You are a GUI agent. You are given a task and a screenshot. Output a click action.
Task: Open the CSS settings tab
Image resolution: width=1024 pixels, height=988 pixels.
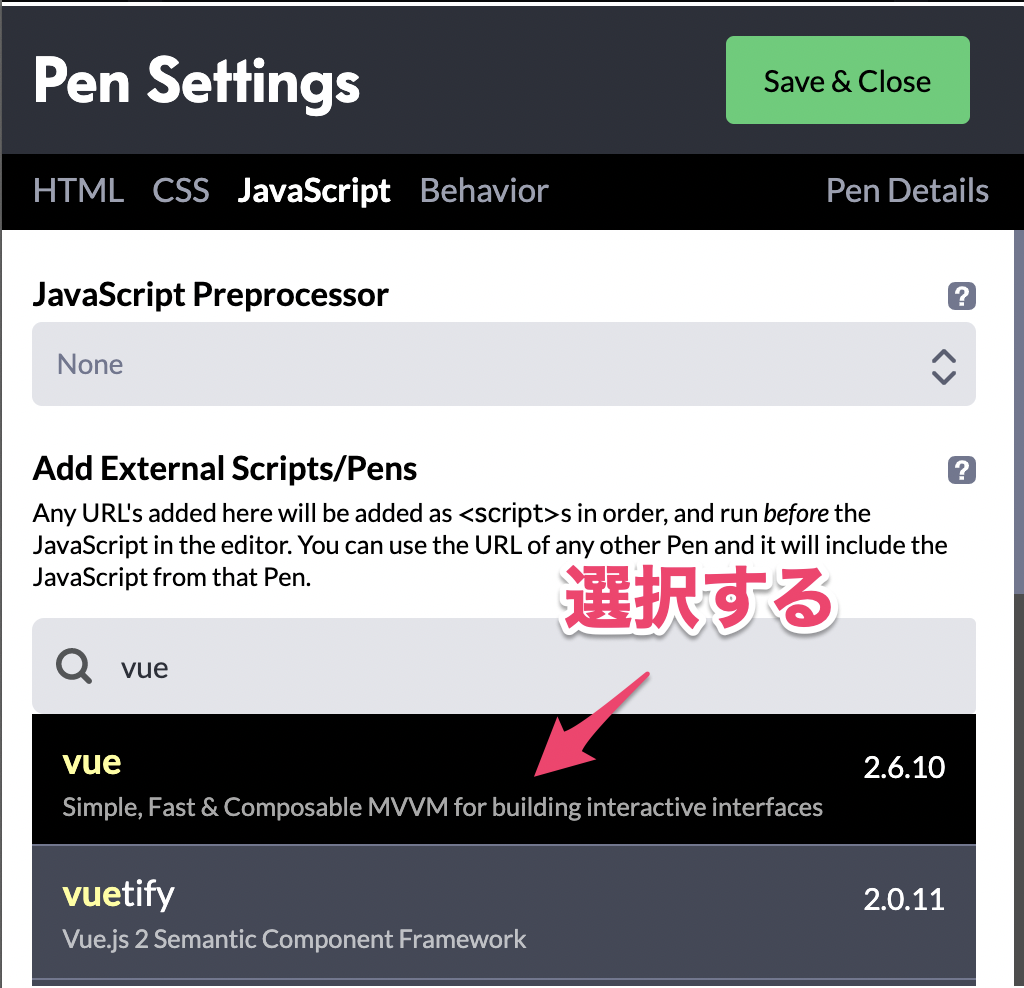pyautogui.click(x=181, y=191)
